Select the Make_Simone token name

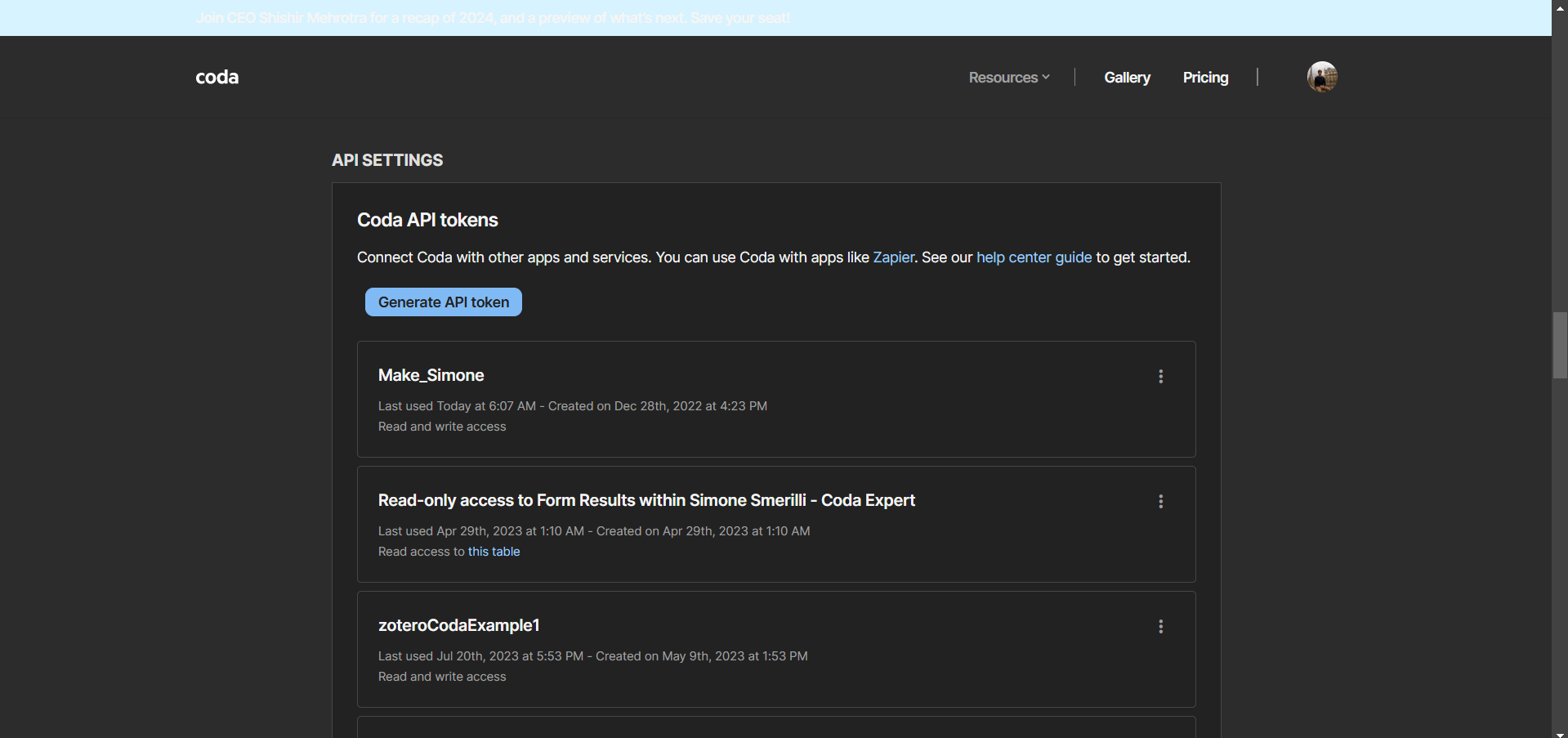pyautogui.click(x=431, y=375)
